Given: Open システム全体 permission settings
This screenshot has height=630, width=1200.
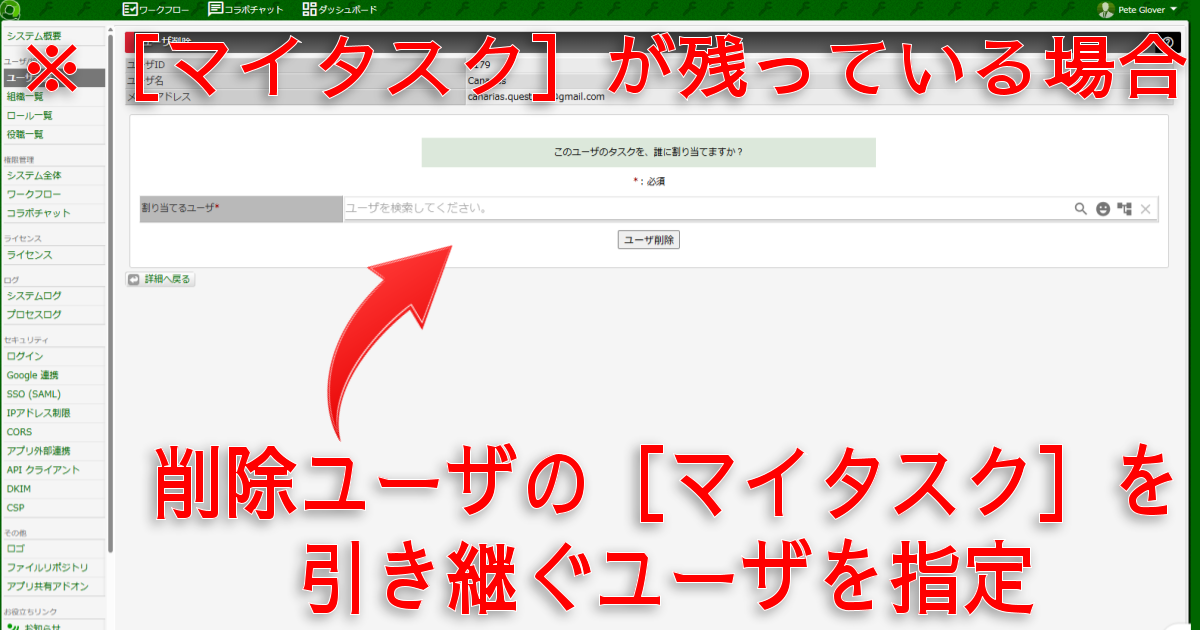Looking at the screenshot, I should pos(53,176).
